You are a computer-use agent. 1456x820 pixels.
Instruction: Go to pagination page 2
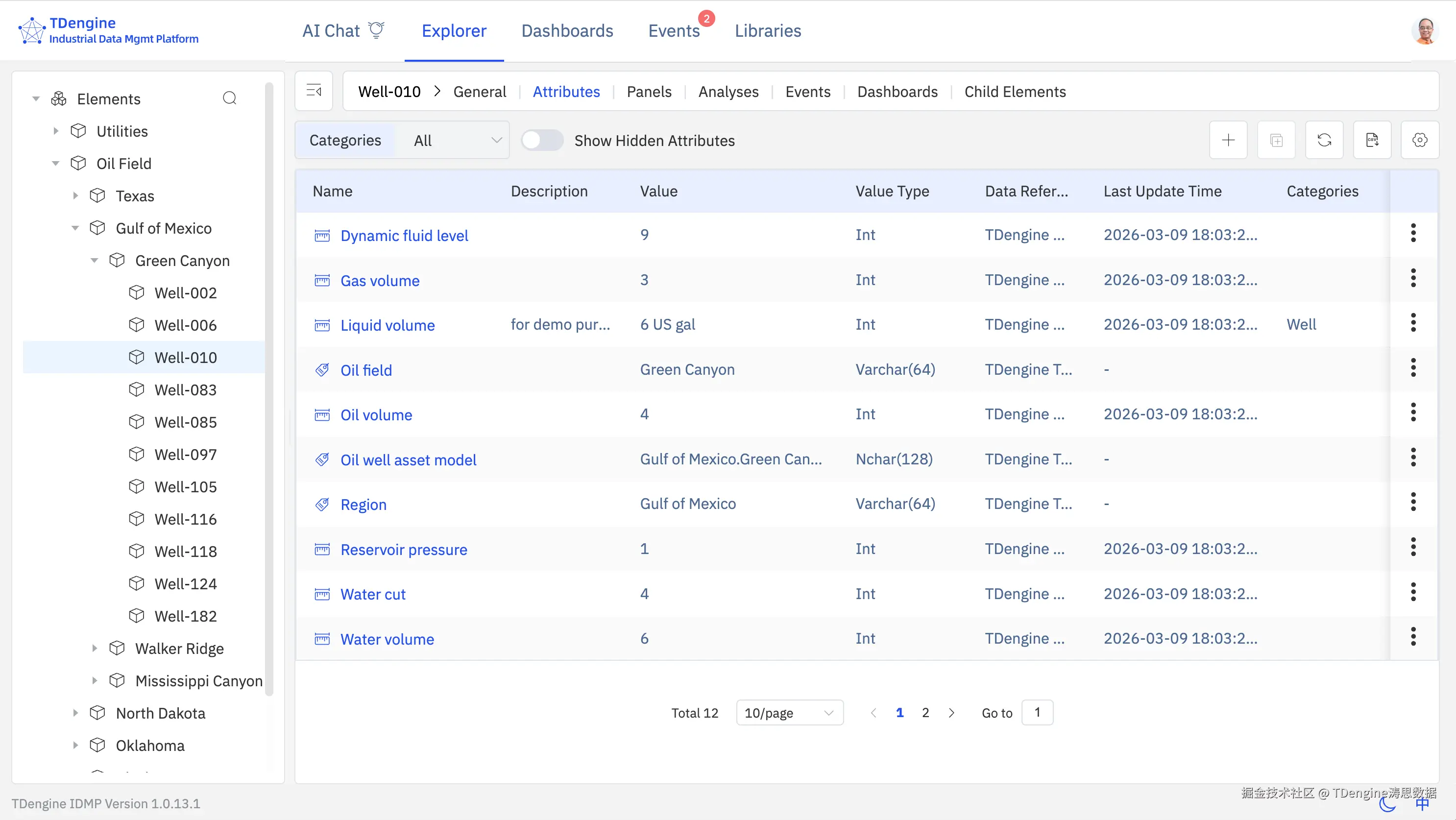tap(925, 713)
